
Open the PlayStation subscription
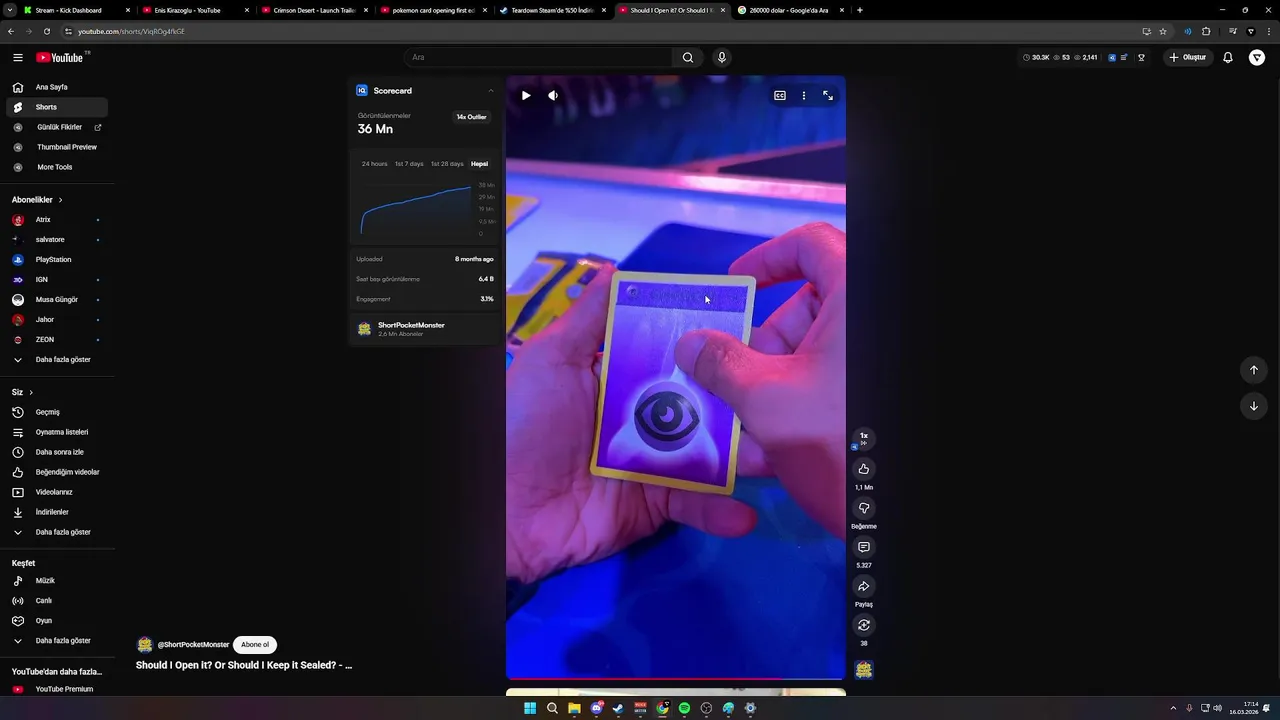pyautogui.click(x=57, y=260)
